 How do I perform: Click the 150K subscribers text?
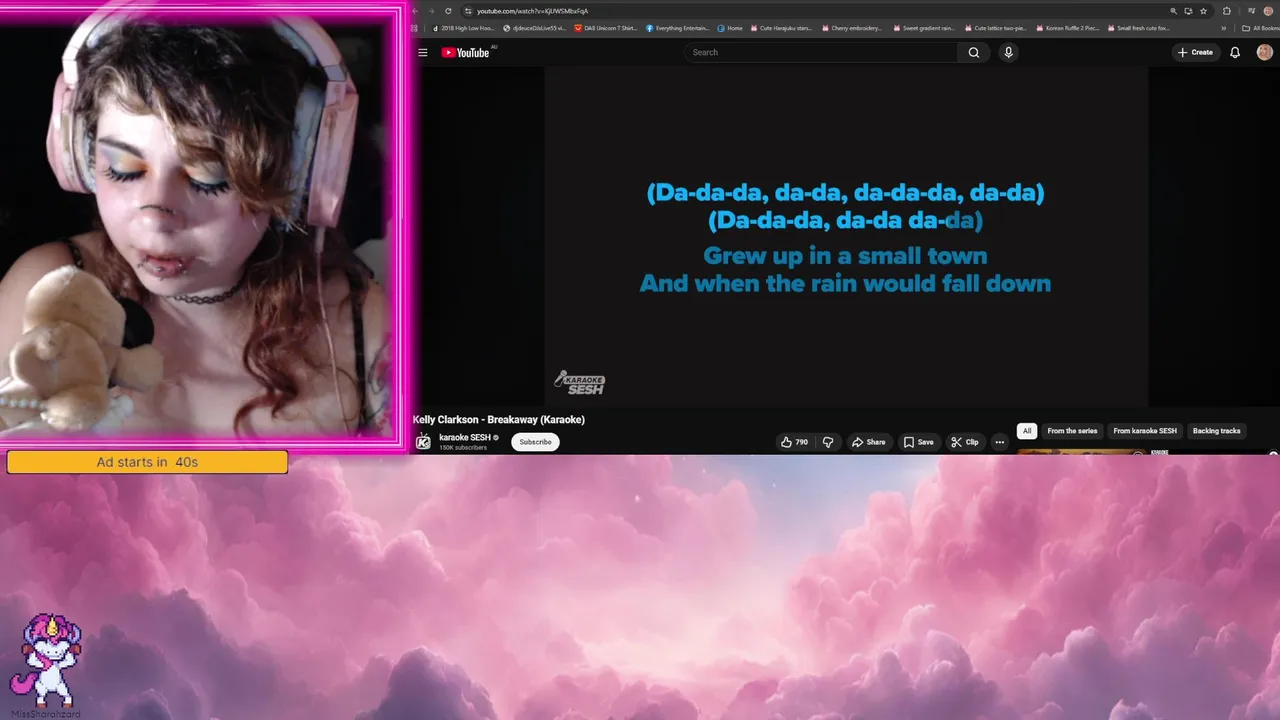463,447
